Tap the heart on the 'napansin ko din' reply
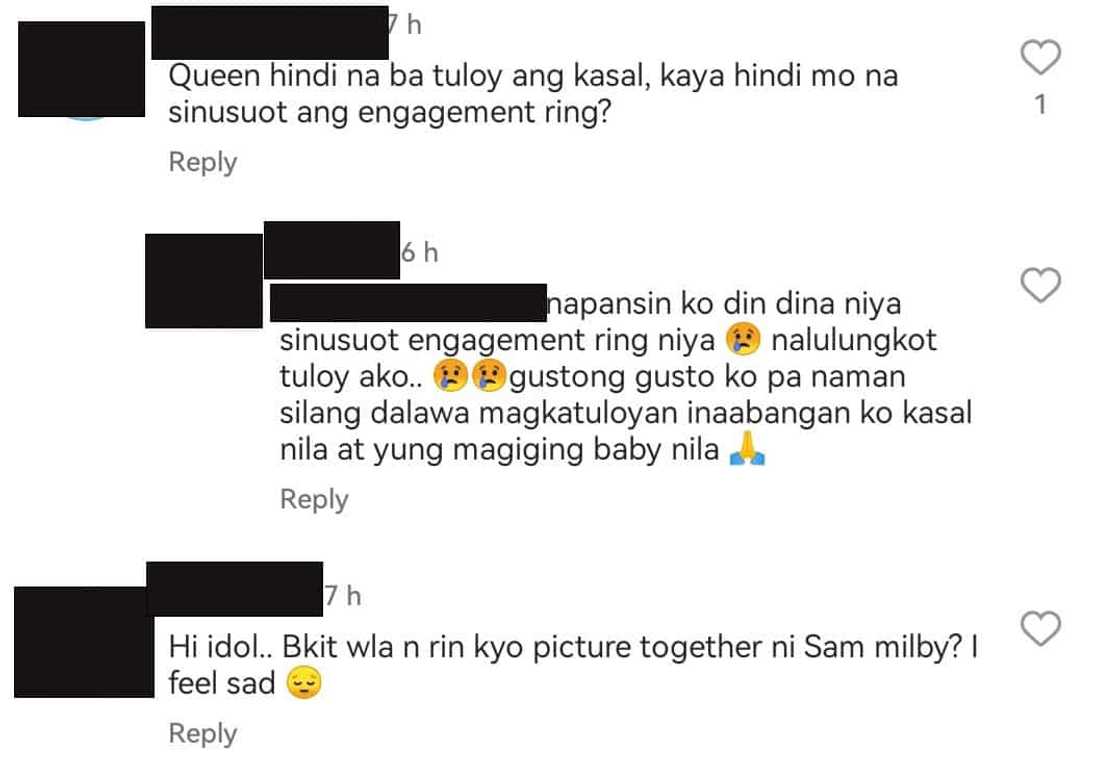Viewport: 1120px width, 778px height. 1040,284
